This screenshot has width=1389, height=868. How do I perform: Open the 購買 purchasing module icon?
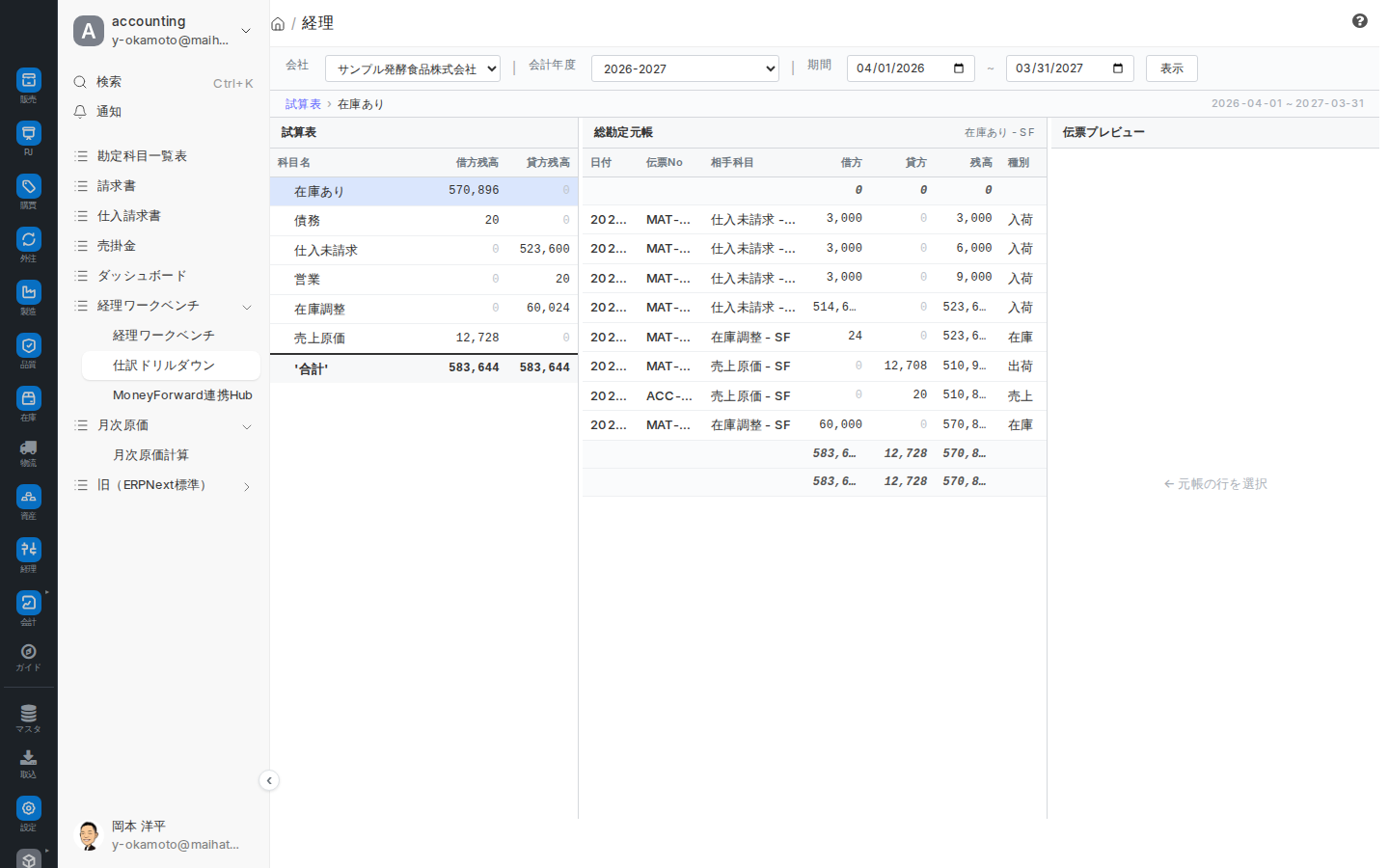pyautogui.click(x=29, y=186)
